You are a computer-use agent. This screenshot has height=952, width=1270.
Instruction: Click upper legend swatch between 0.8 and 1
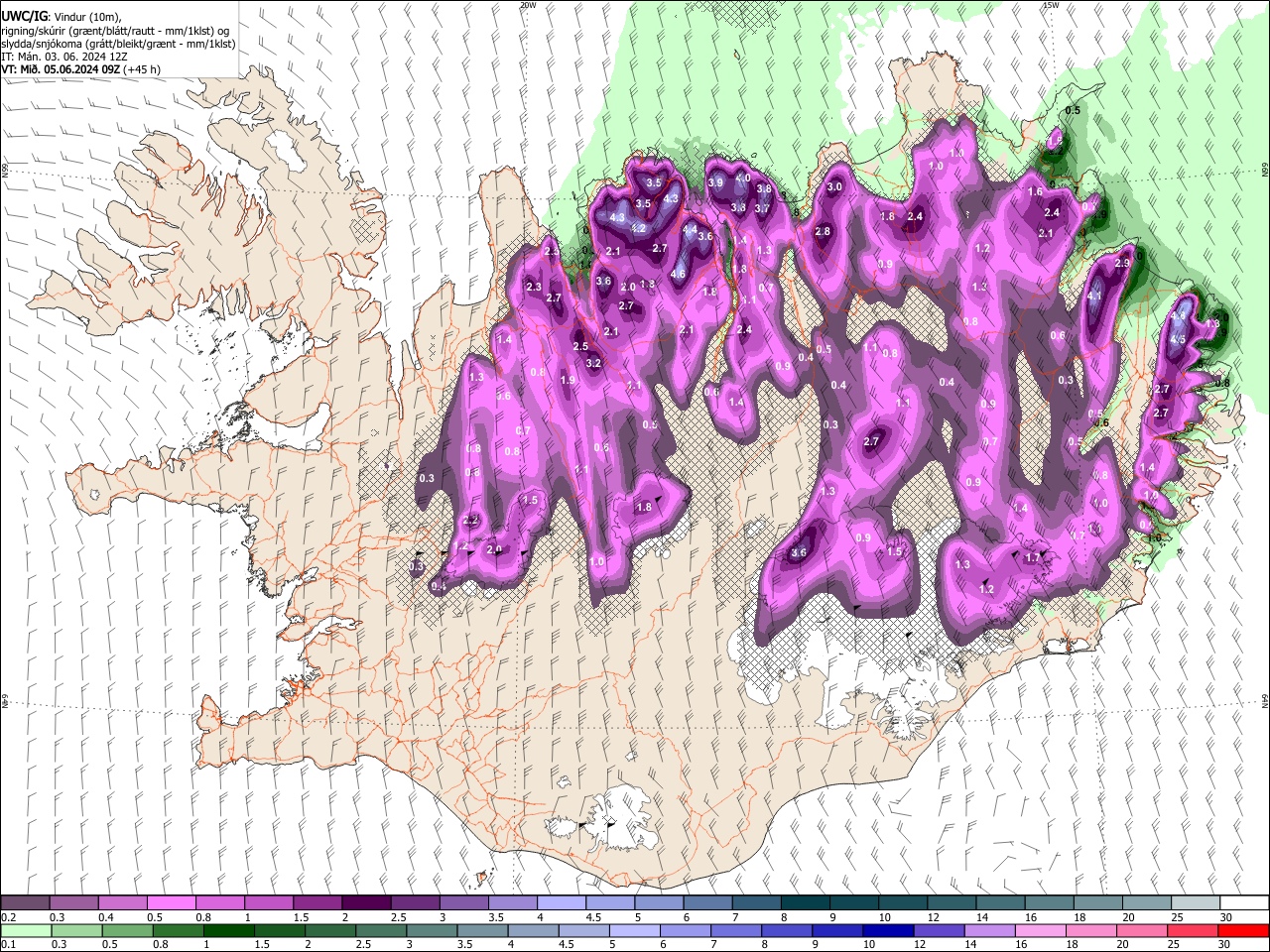pos(220,903)
